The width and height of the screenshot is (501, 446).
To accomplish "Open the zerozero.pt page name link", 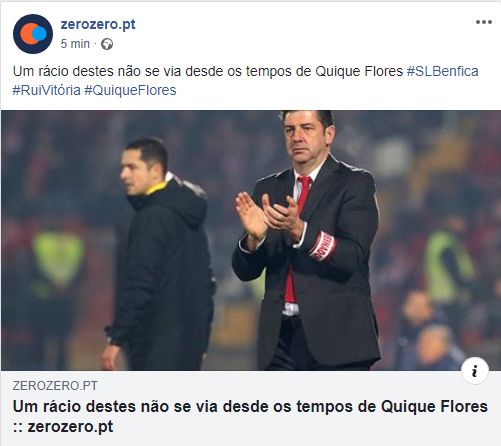I will click(x=98, y=24).
